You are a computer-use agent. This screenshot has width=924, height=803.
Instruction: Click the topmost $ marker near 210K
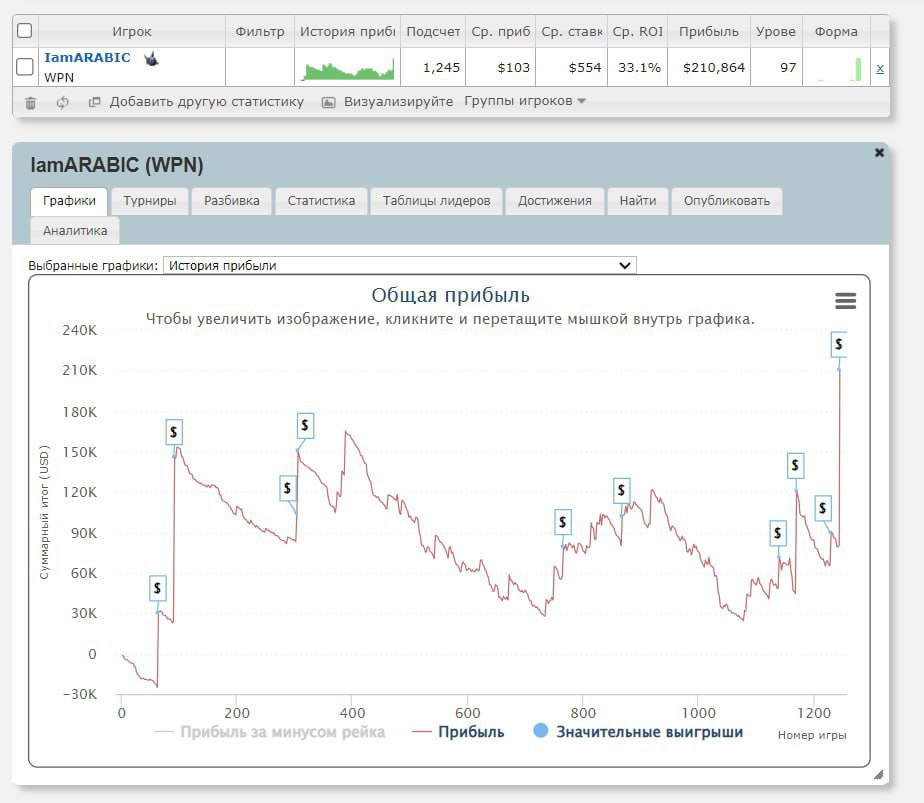click(839, 344)
